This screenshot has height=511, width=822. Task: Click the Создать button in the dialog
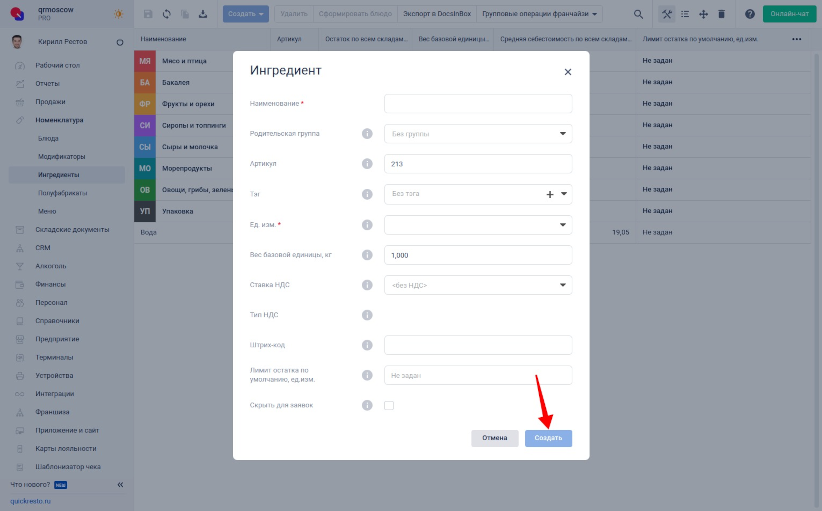pos(548,438)
